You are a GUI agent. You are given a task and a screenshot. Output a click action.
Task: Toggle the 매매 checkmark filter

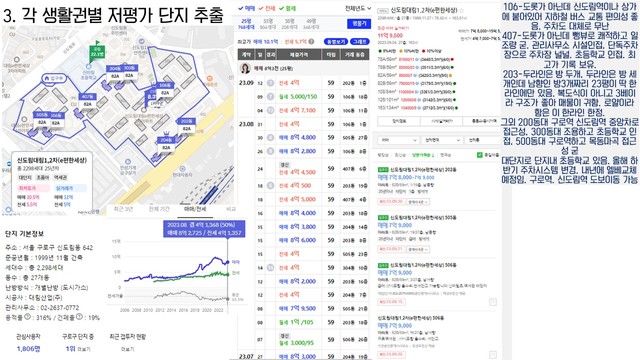(x=247, y=8)
